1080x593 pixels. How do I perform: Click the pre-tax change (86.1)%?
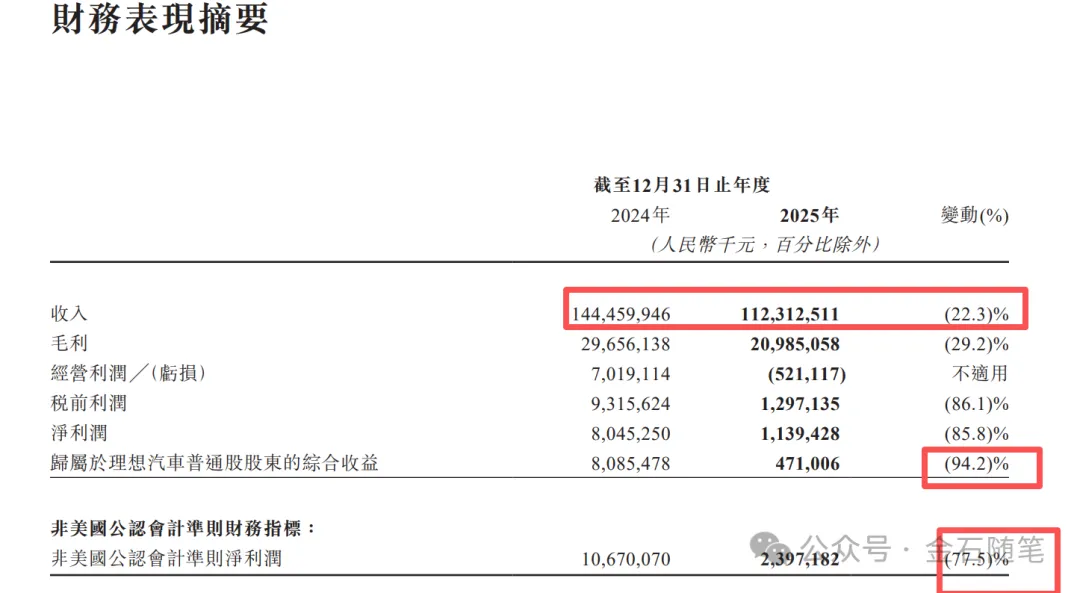[x=976, y=404]
